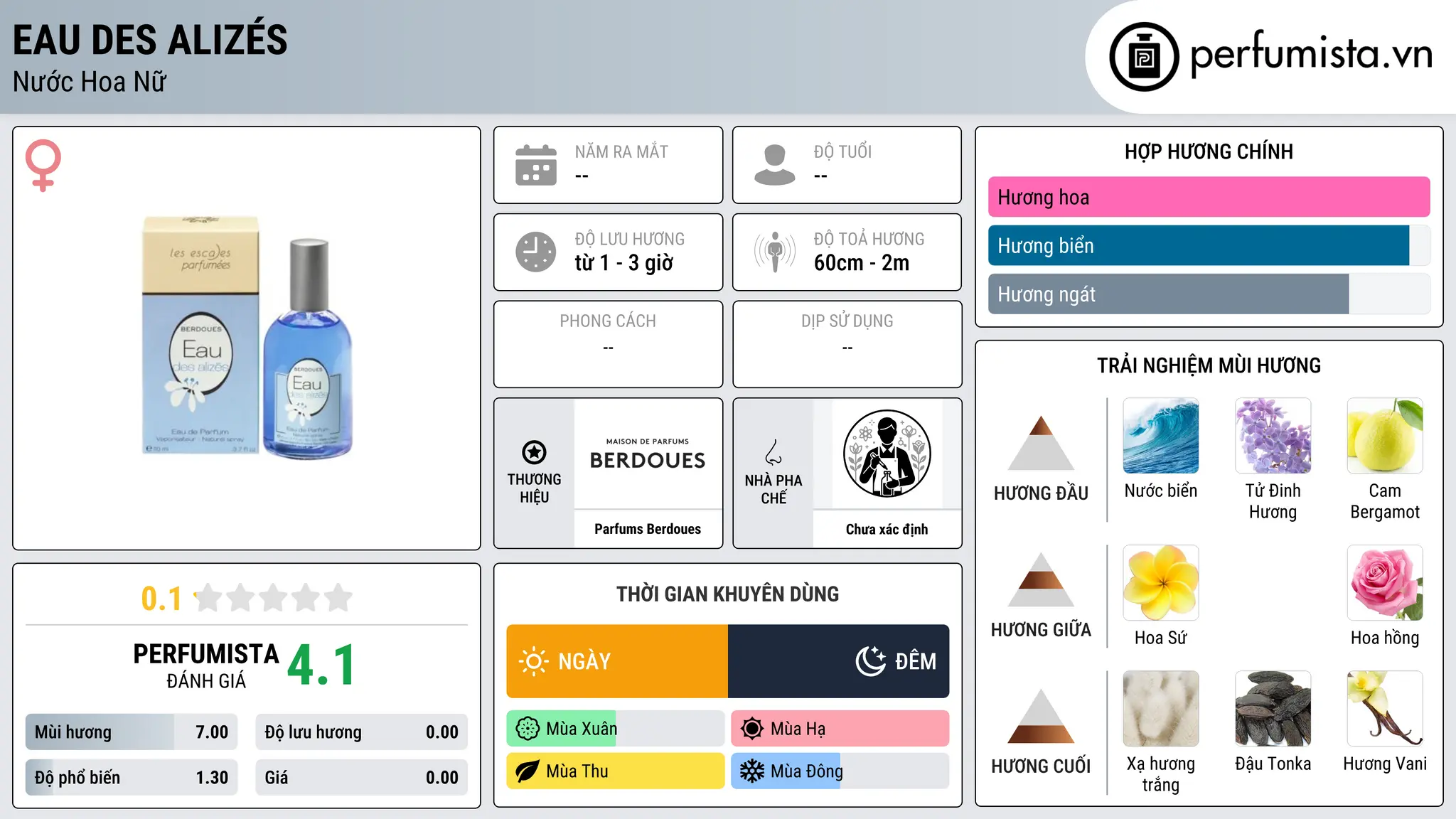Click the ĐỘ TUỔI label
The height and width of the screenshot is (819, 1456).
click(842, 151)
